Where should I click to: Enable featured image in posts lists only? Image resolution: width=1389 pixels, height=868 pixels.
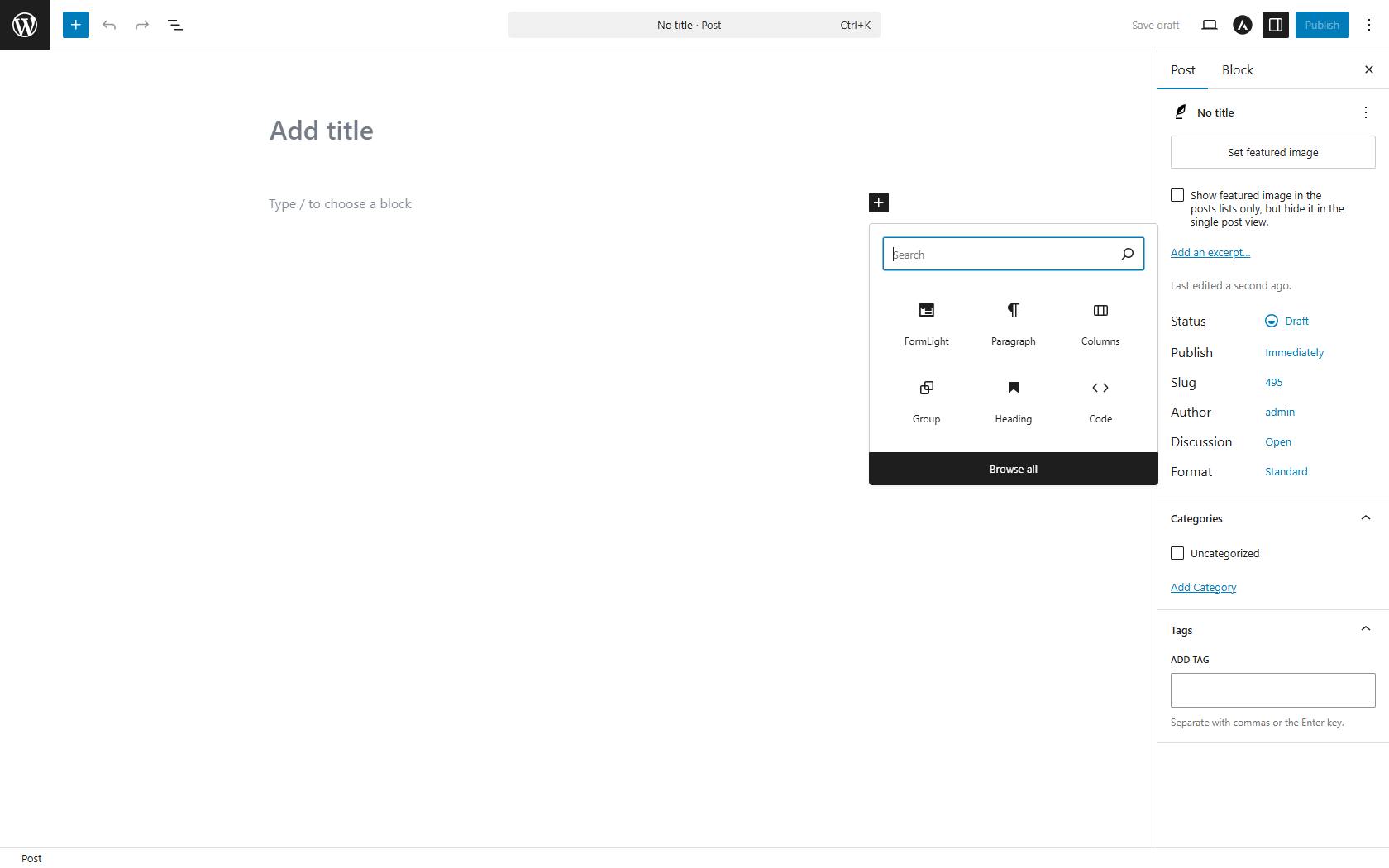[1177, 195]
